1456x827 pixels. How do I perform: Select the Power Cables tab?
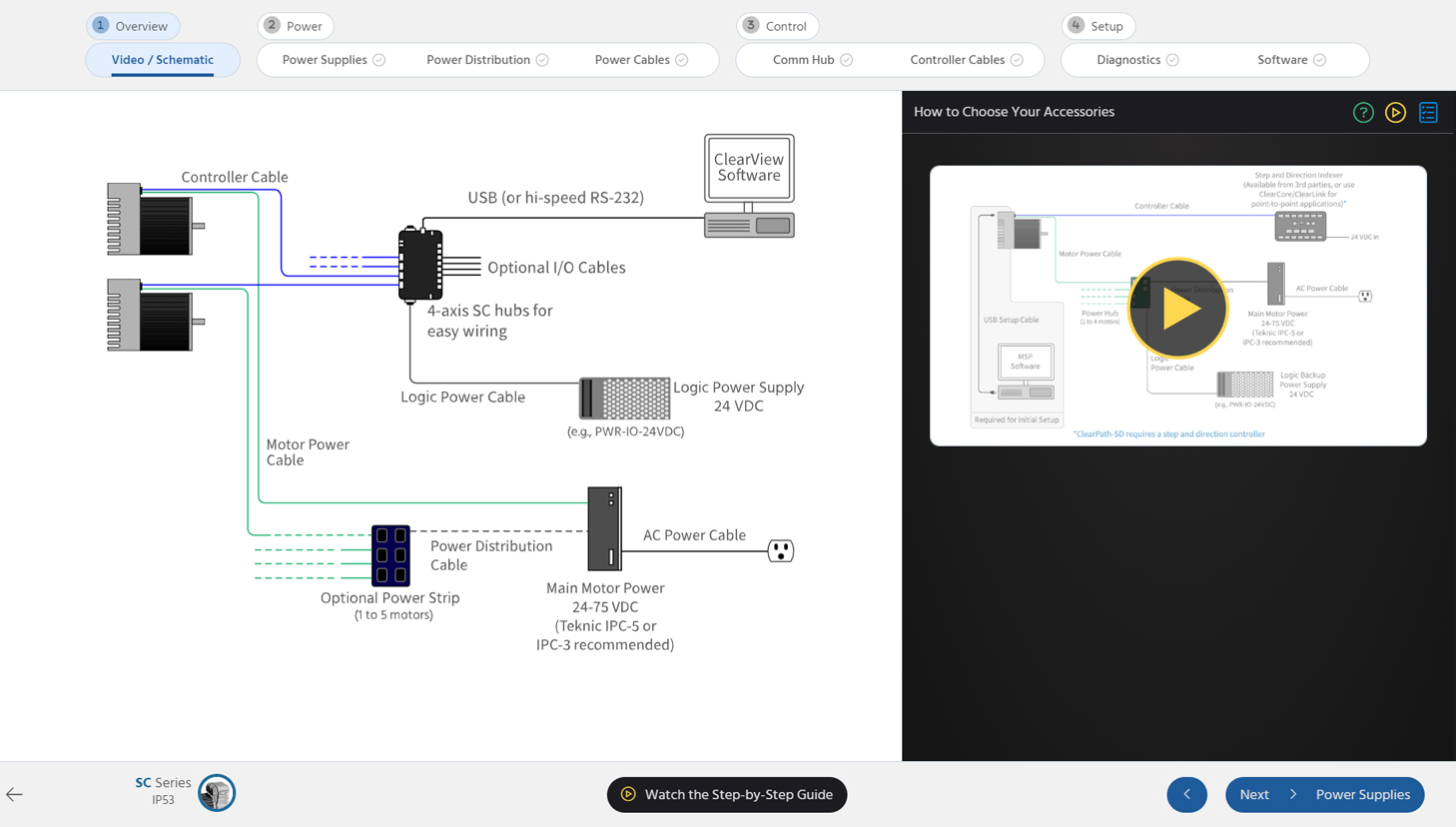coord(640,60)
